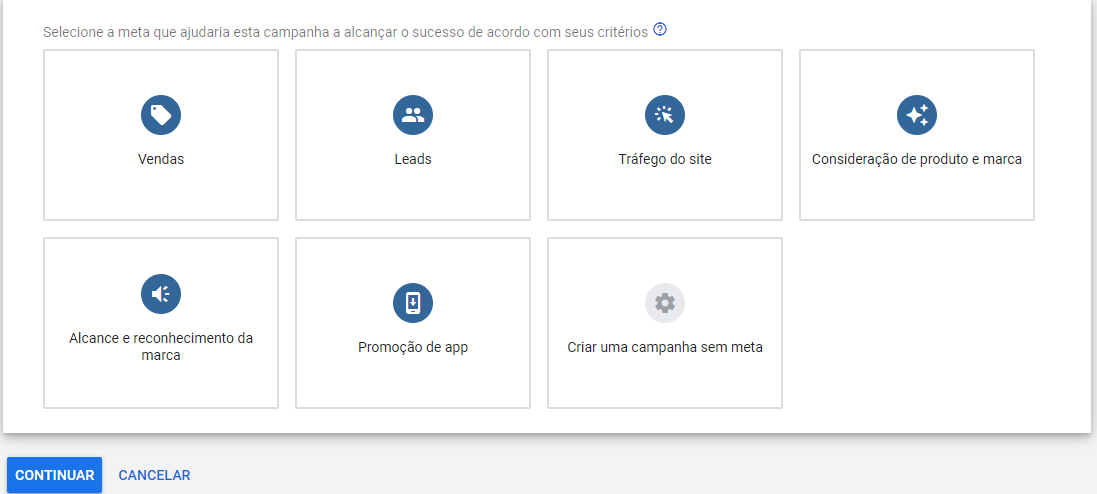
Task: Click blank area below Promoção de app text
Action: pyautogui.click(x=413, y=381)
